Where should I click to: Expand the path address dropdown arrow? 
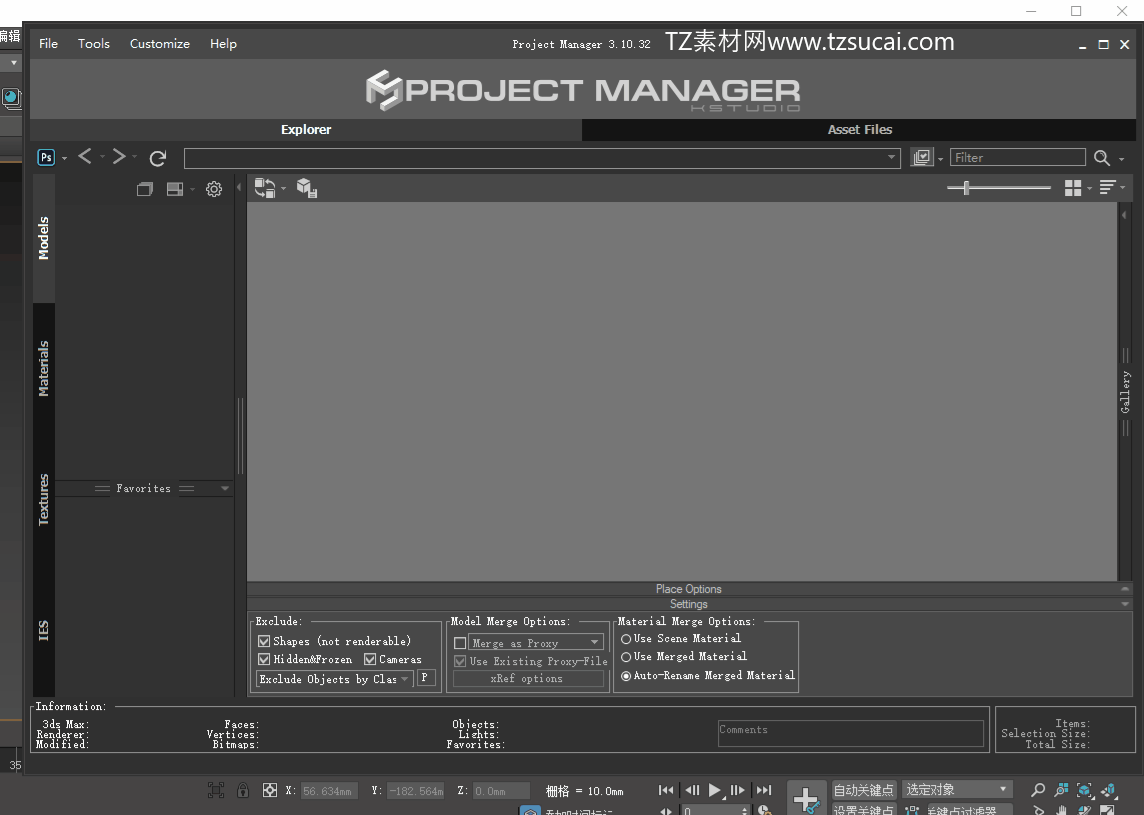tap(891, 157)
